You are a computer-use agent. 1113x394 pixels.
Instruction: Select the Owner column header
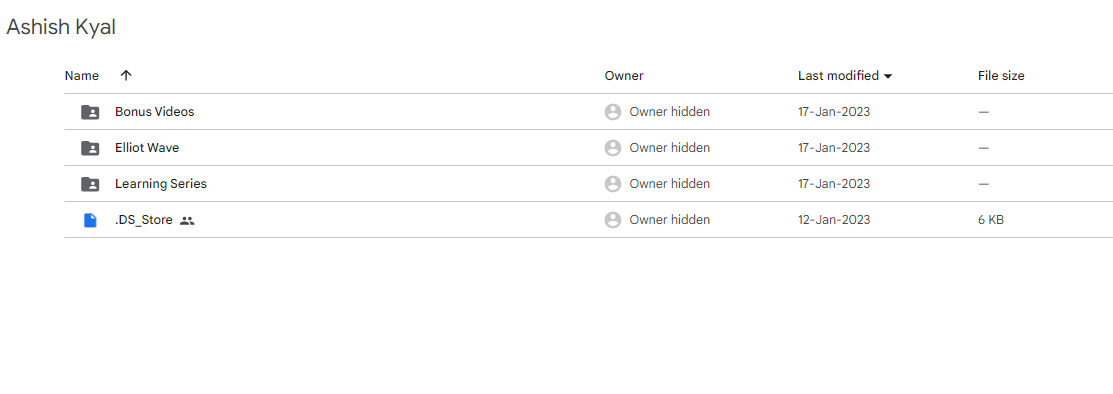click(624, 76)
